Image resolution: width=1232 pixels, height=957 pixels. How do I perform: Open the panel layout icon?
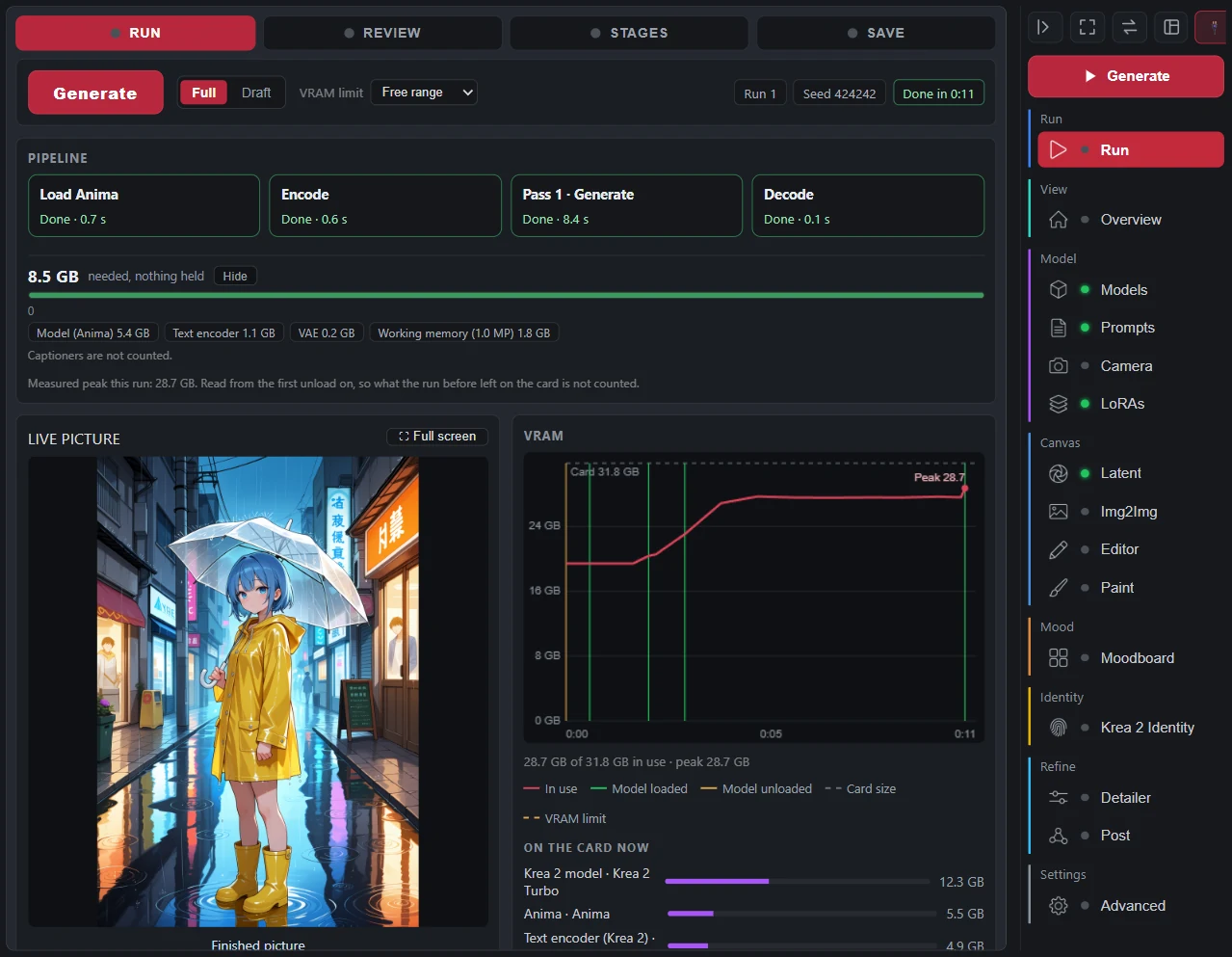1171,27
